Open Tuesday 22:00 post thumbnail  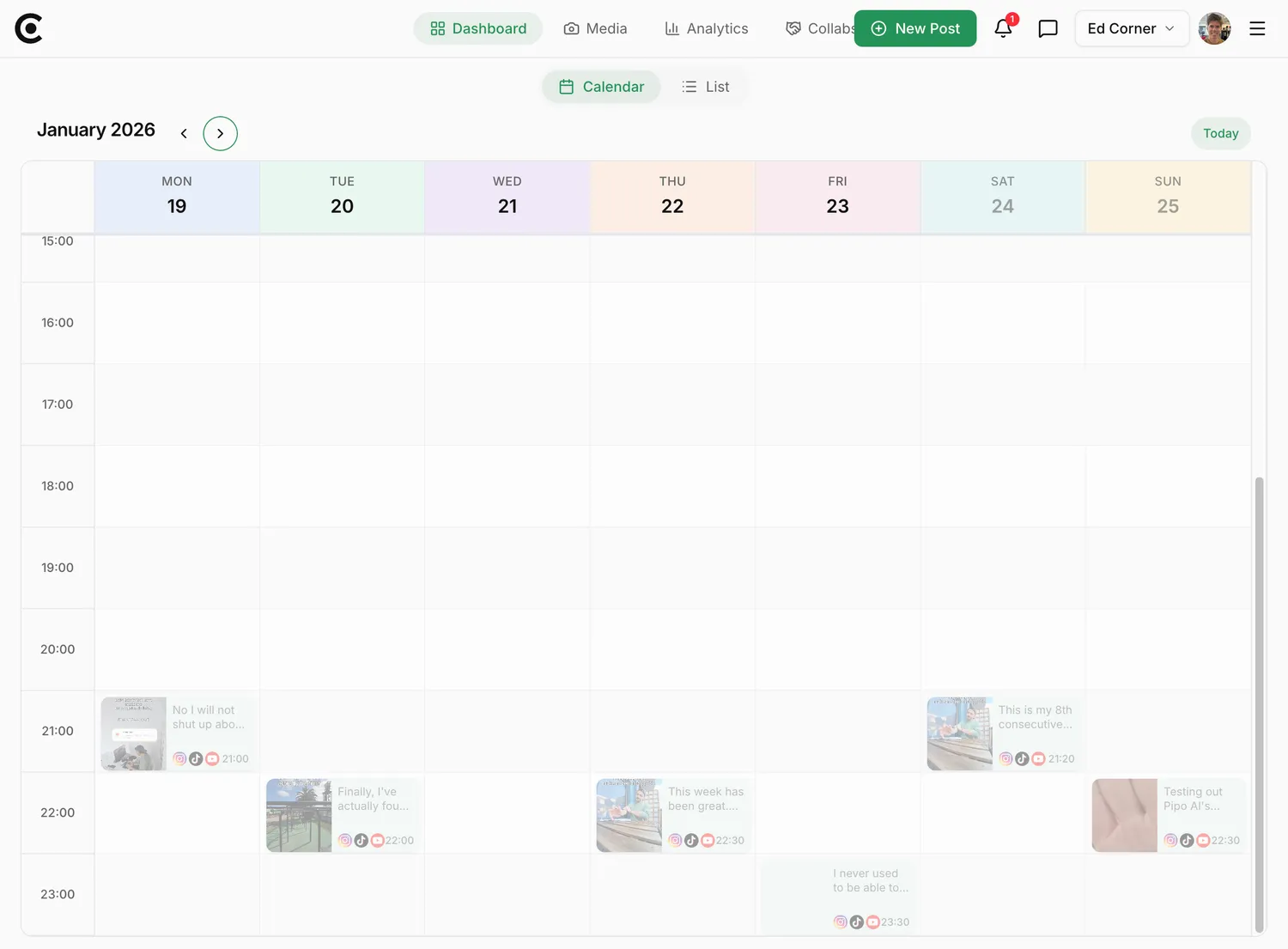(299, 815)
